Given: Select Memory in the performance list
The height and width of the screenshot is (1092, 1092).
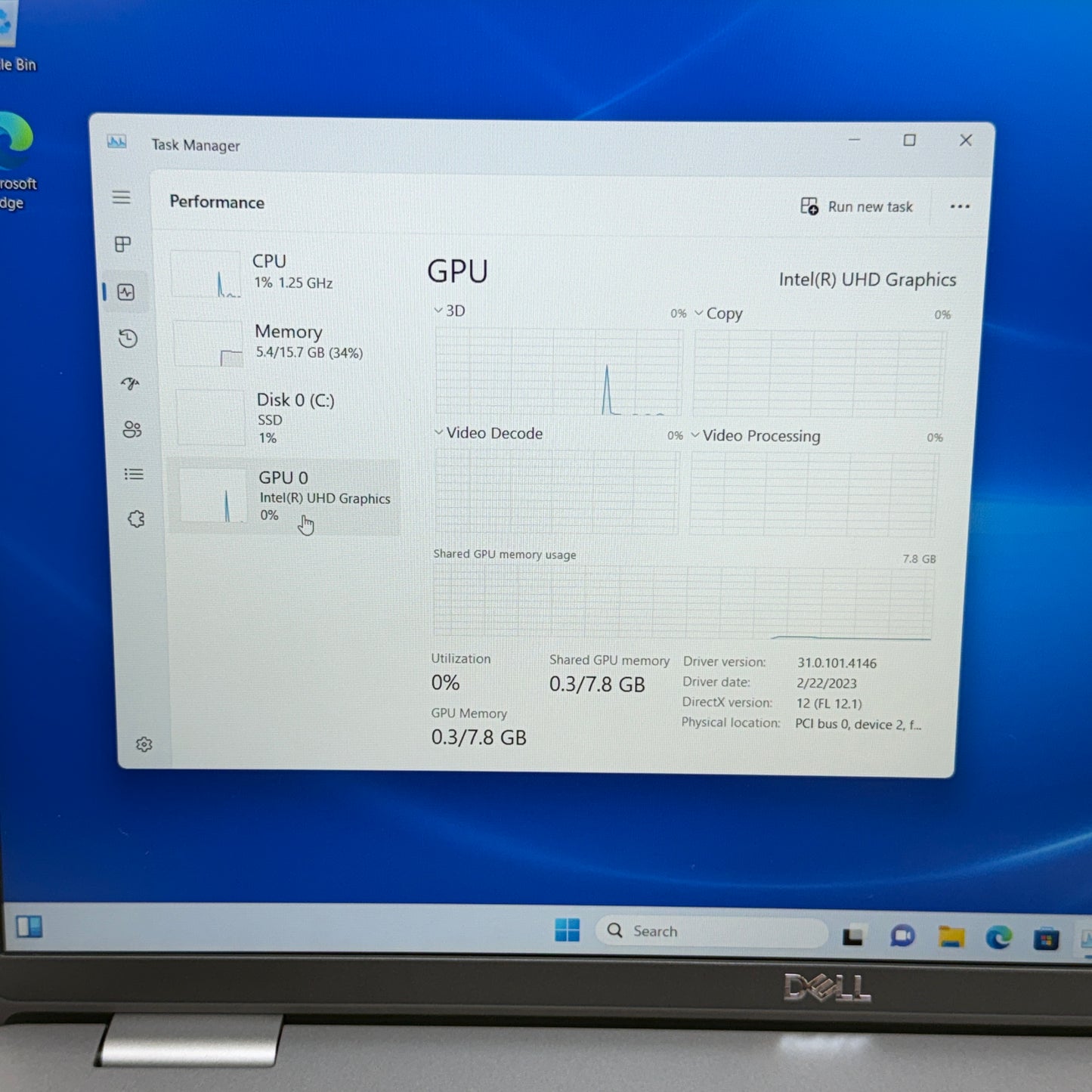Looking at the screenshot, I should [284, 342].
